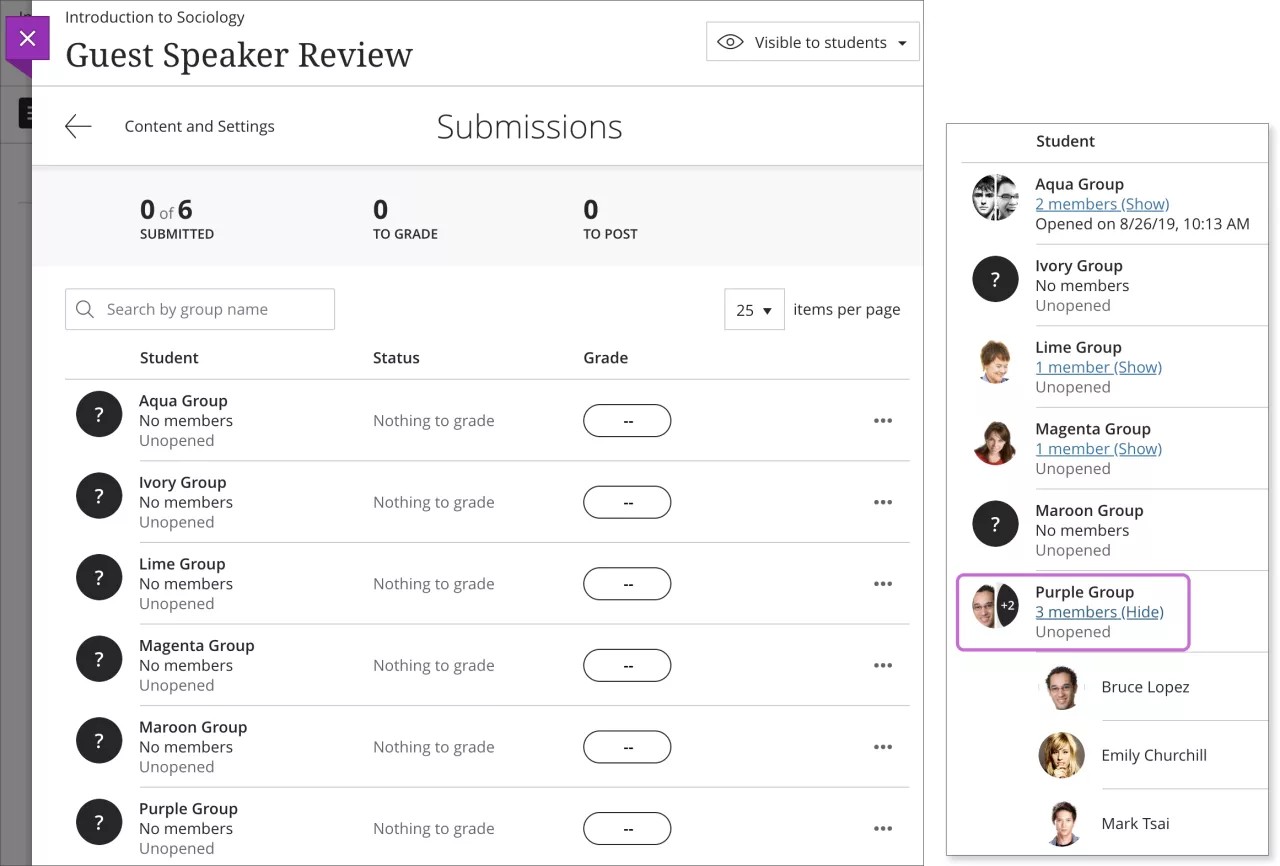
Task: Select Bruce Lopez from Purple Group
Action: [1145, 687]
